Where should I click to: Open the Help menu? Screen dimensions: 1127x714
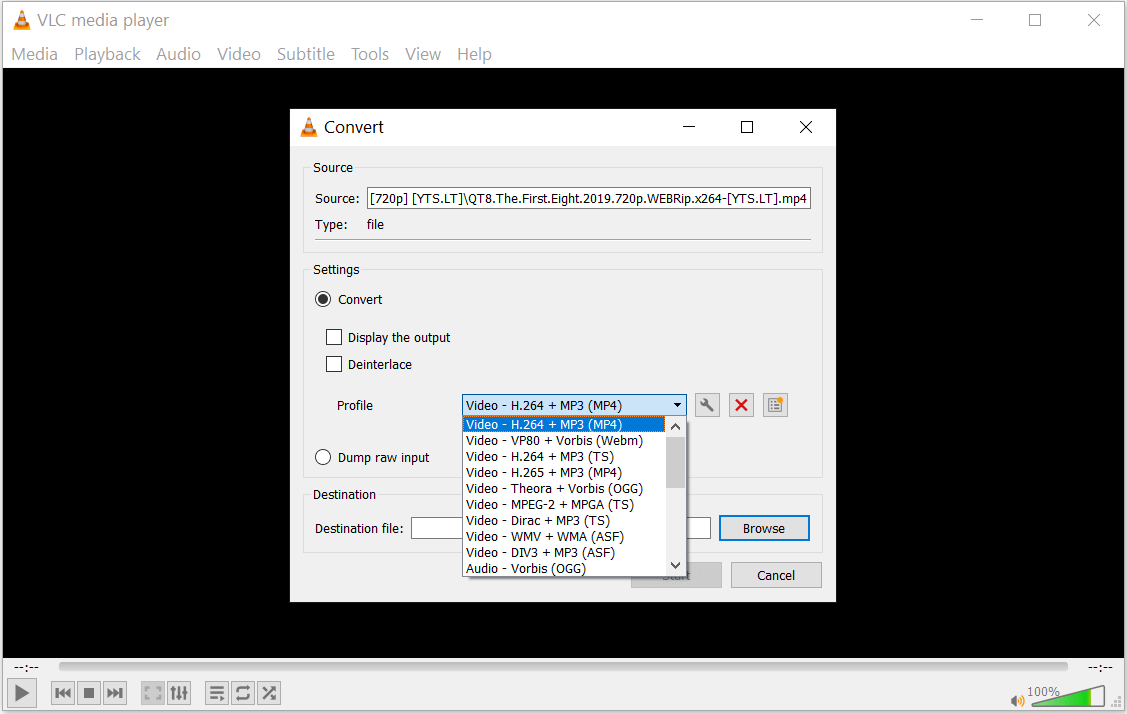[x=474, y=54]
